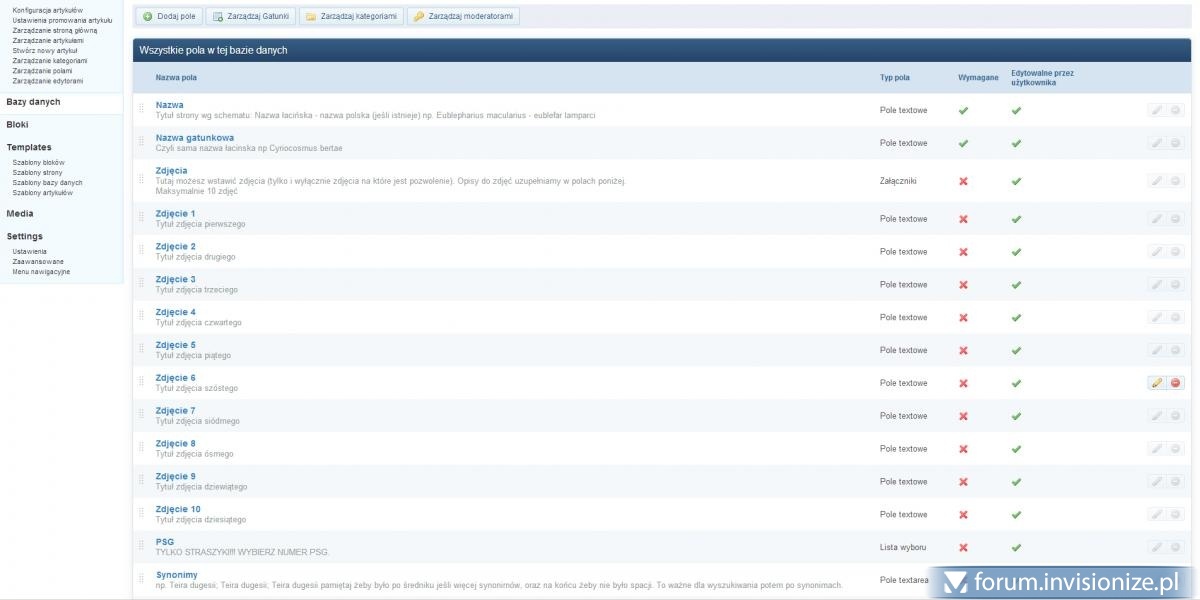Viewport: 1200px width, 600px height.
Task: Expand the Media sidebar section
Action: (20, 214)
